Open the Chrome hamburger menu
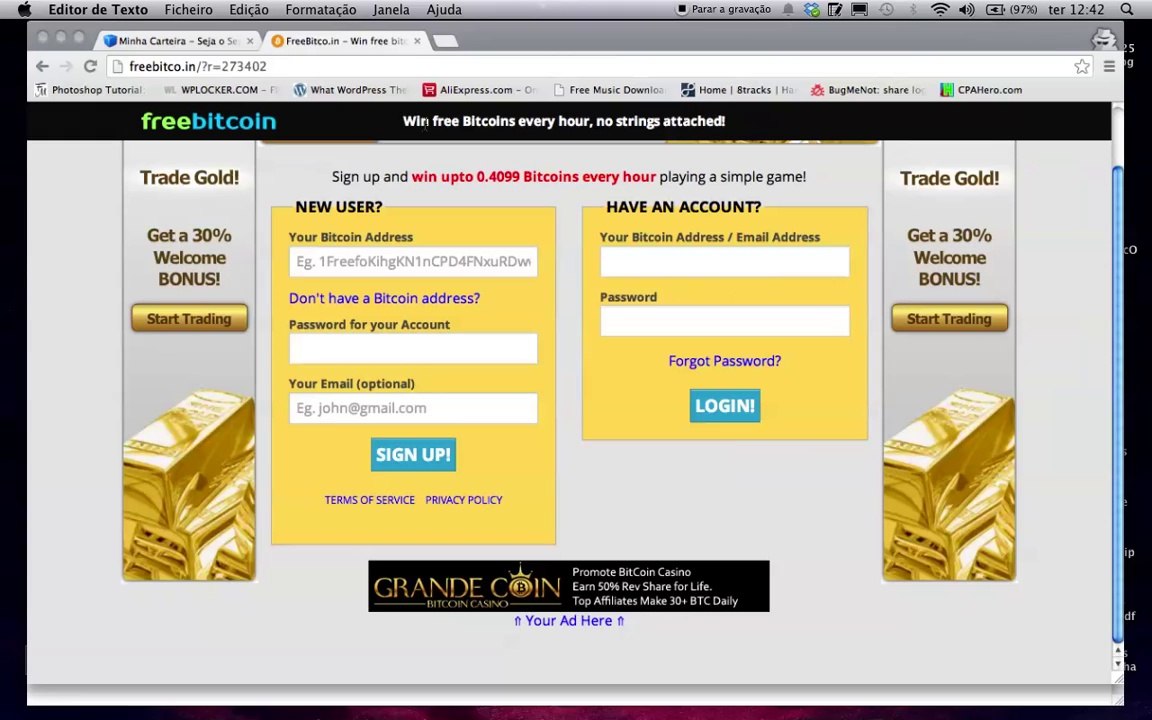 pos(1109,66)
